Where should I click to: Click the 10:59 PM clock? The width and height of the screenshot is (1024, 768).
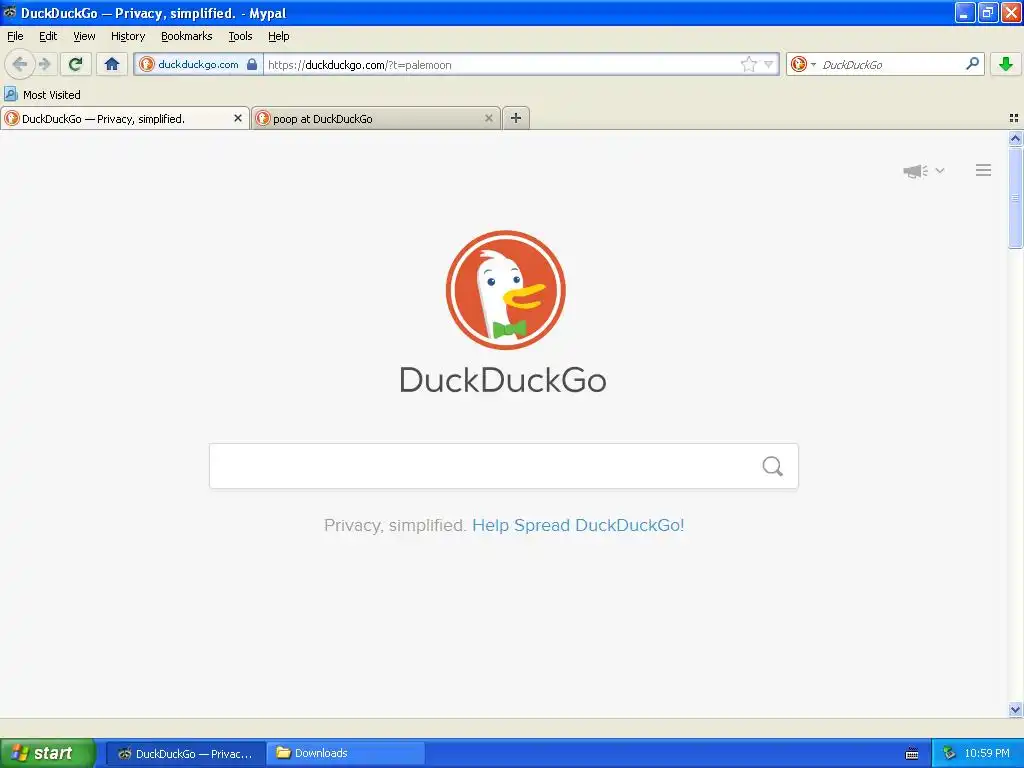pyautogui.click(x=987, y=753)
